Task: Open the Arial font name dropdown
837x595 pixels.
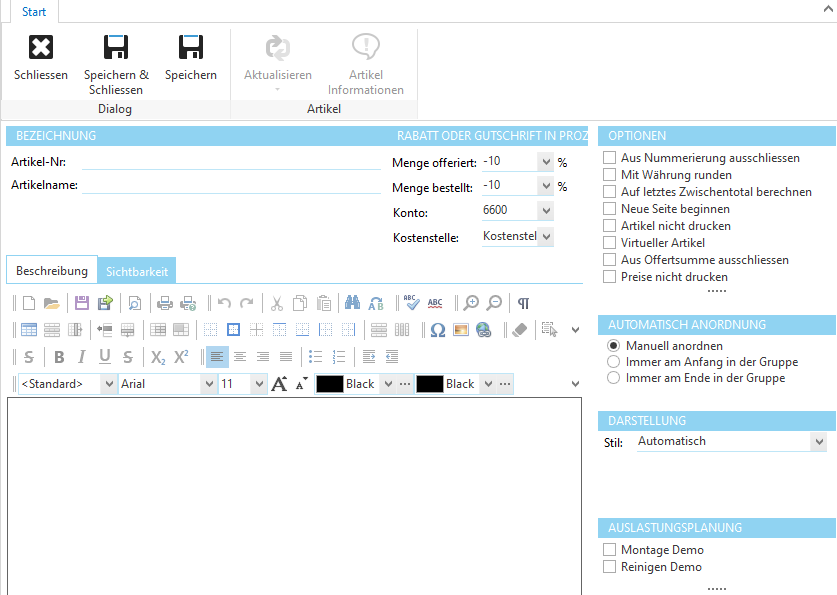Action: [209, 384]
